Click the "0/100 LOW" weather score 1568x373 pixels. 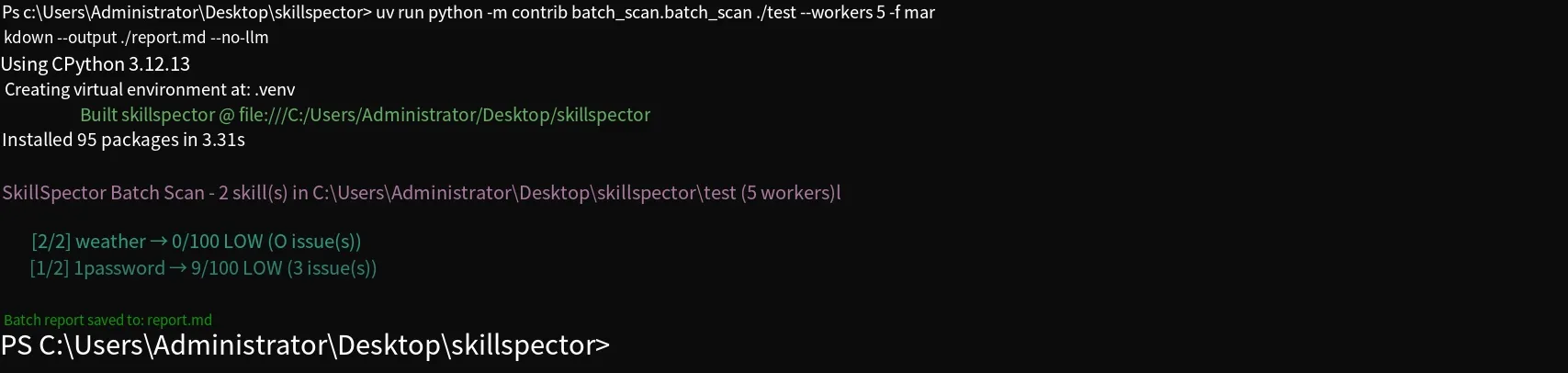pyautogui.click(x=217, y=242)
